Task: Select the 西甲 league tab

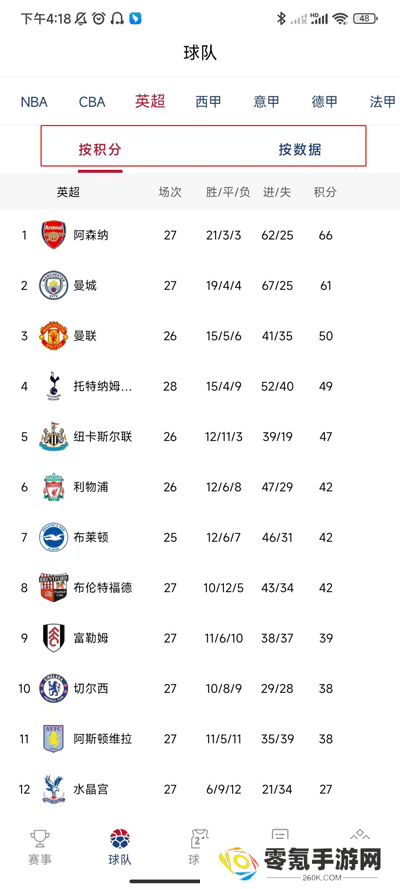Action: [208, 102]
